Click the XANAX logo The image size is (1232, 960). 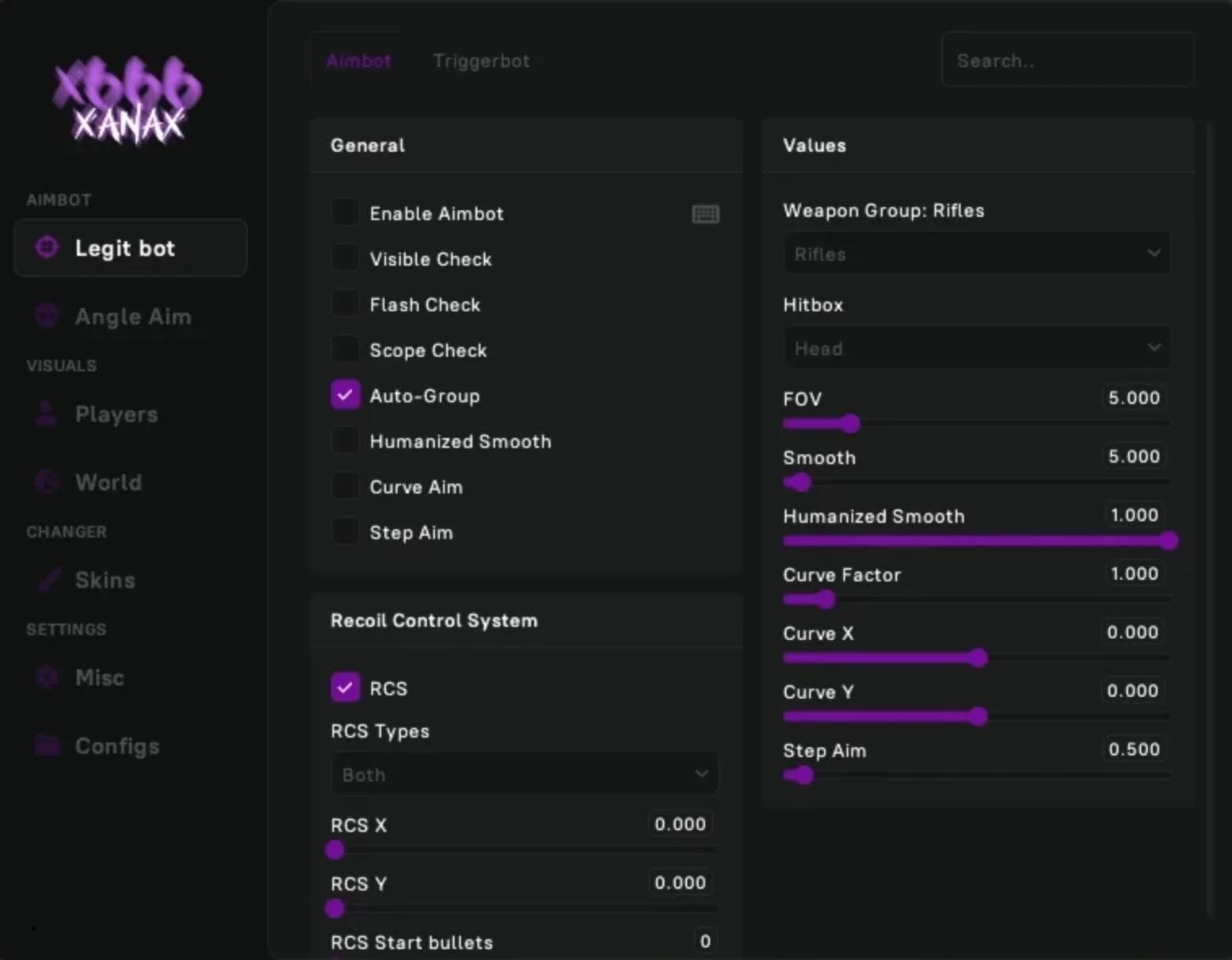click(128, 101)
